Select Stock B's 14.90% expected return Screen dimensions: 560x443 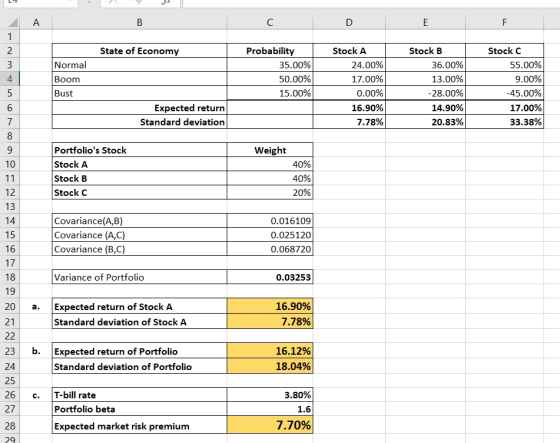click(425, 108)
